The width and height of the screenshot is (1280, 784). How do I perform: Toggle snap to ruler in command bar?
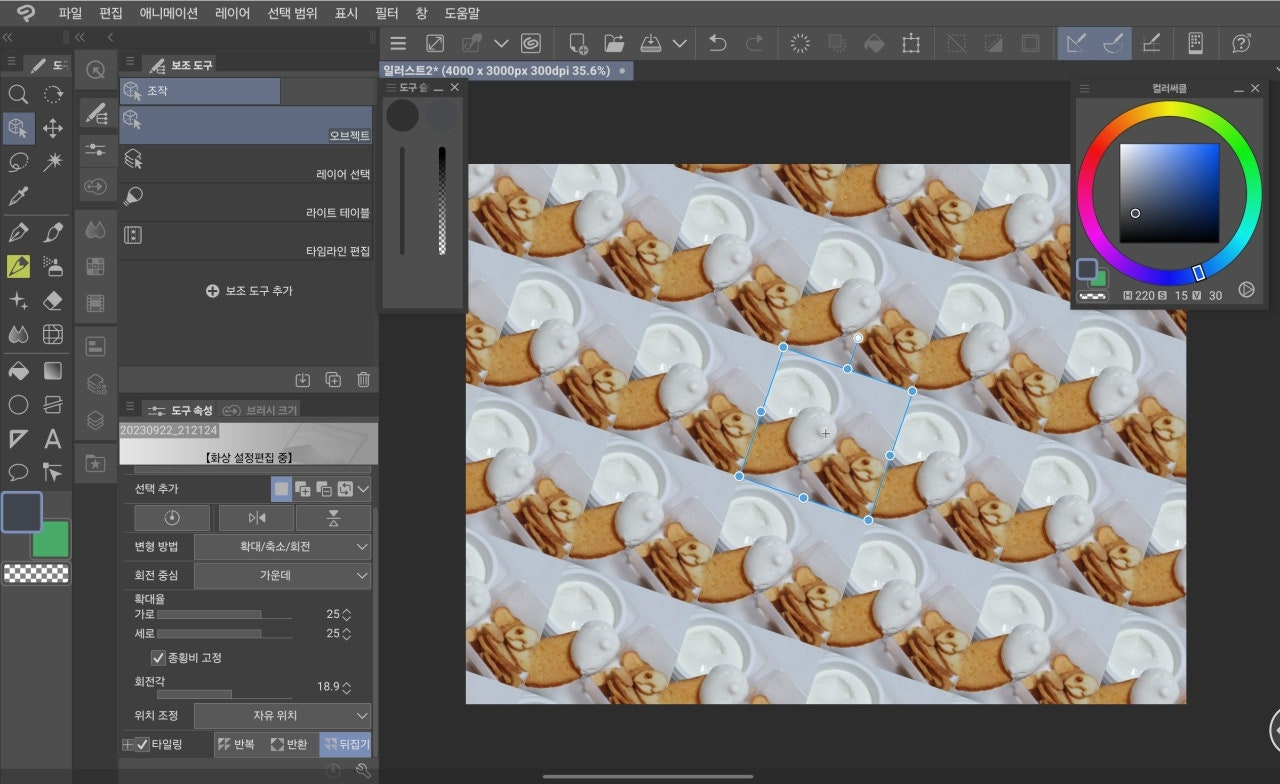point(1076,43)
